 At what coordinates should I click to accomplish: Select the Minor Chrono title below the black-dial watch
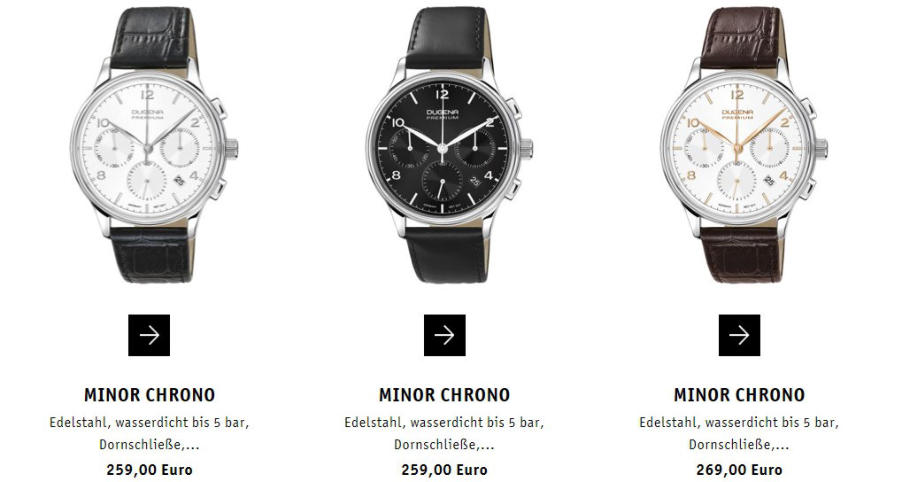tap(445, 395)
